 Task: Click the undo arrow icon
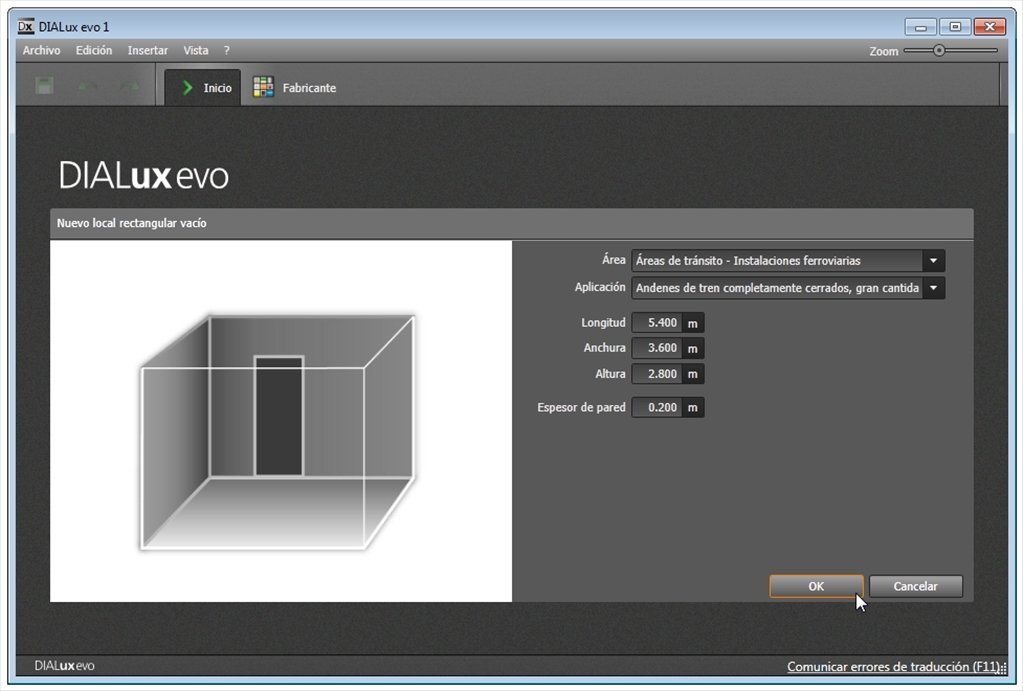(x=87, y=86)
